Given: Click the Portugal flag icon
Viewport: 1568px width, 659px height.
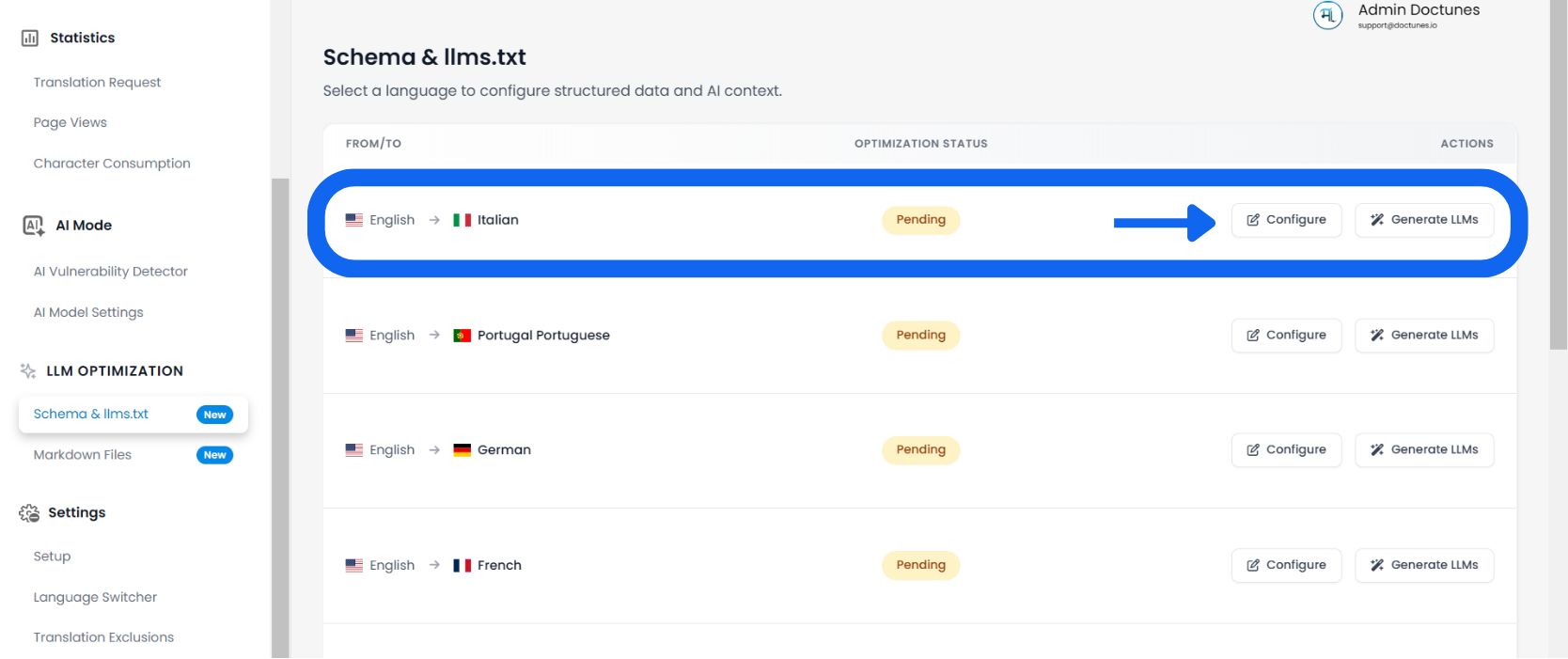Looking at the screenshot, I should 462,336.
